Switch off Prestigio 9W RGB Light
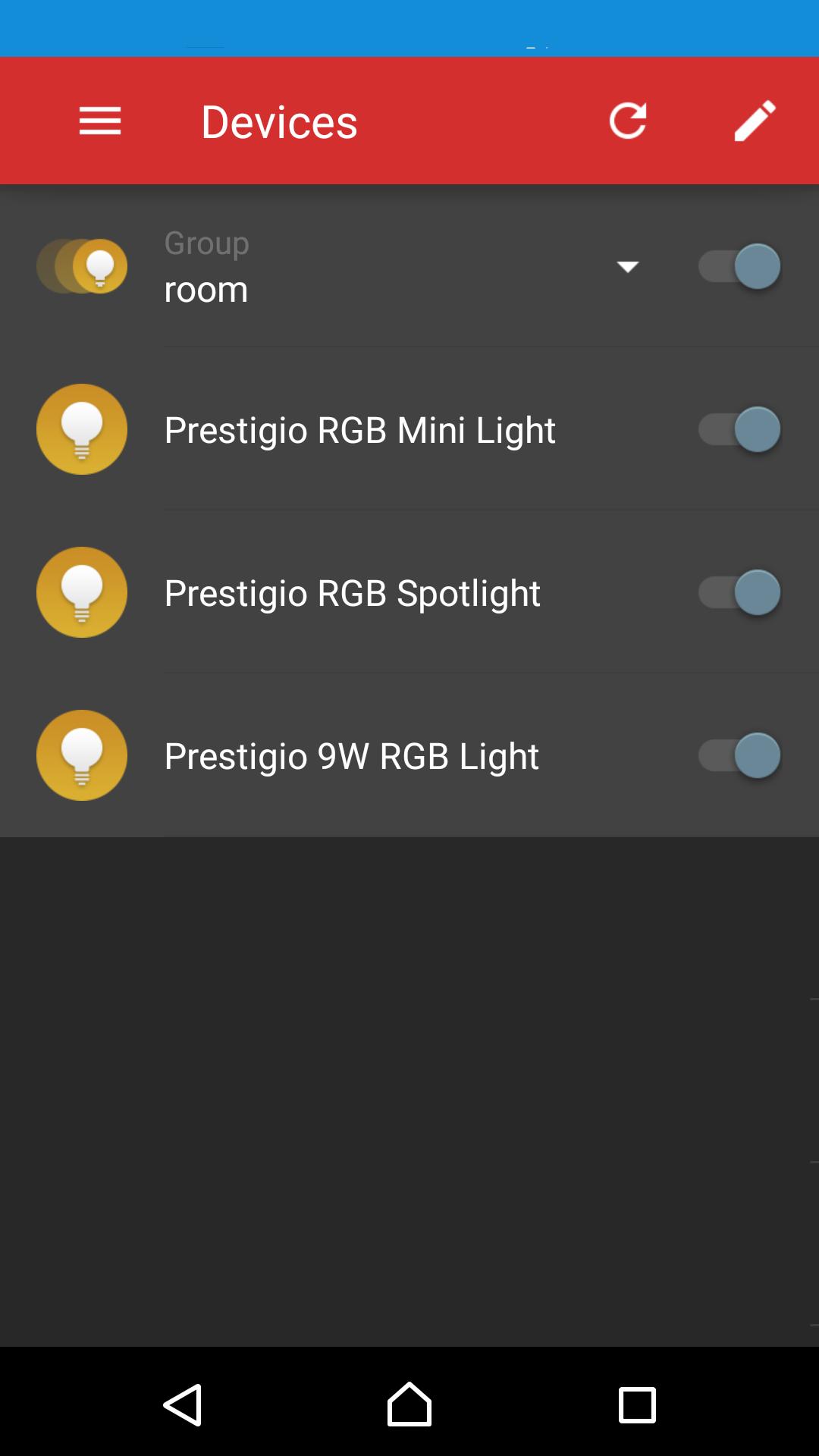 739,755
